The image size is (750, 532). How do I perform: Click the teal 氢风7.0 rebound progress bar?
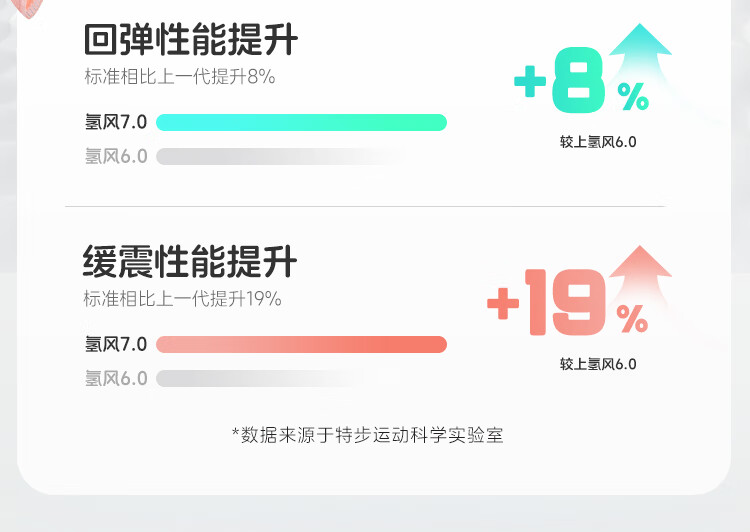point(301,123)
